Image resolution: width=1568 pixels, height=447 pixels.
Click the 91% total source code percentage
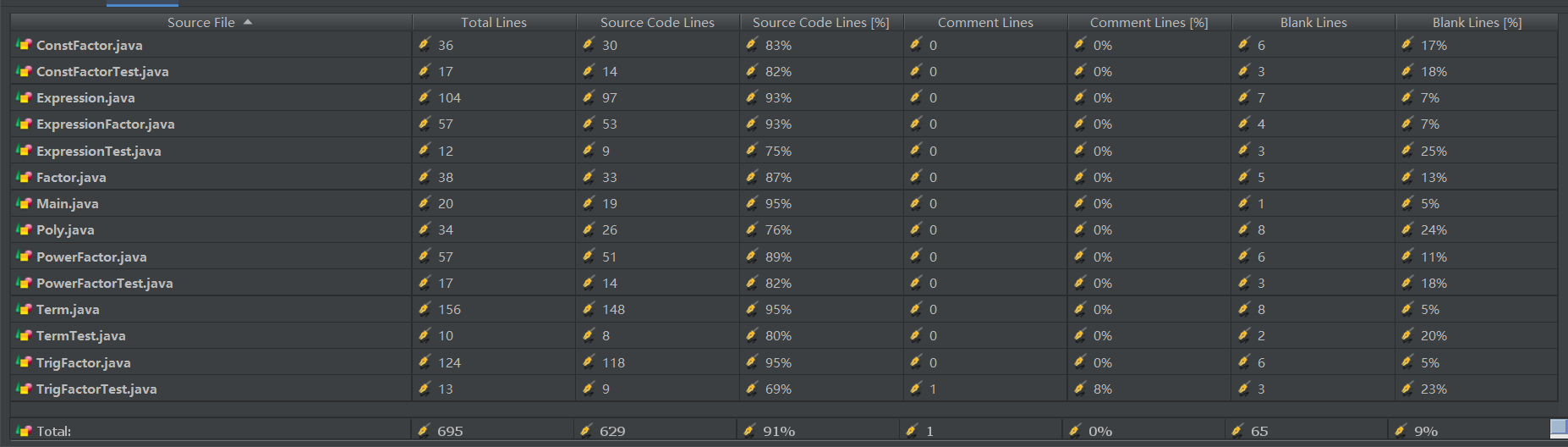(779, 431)
